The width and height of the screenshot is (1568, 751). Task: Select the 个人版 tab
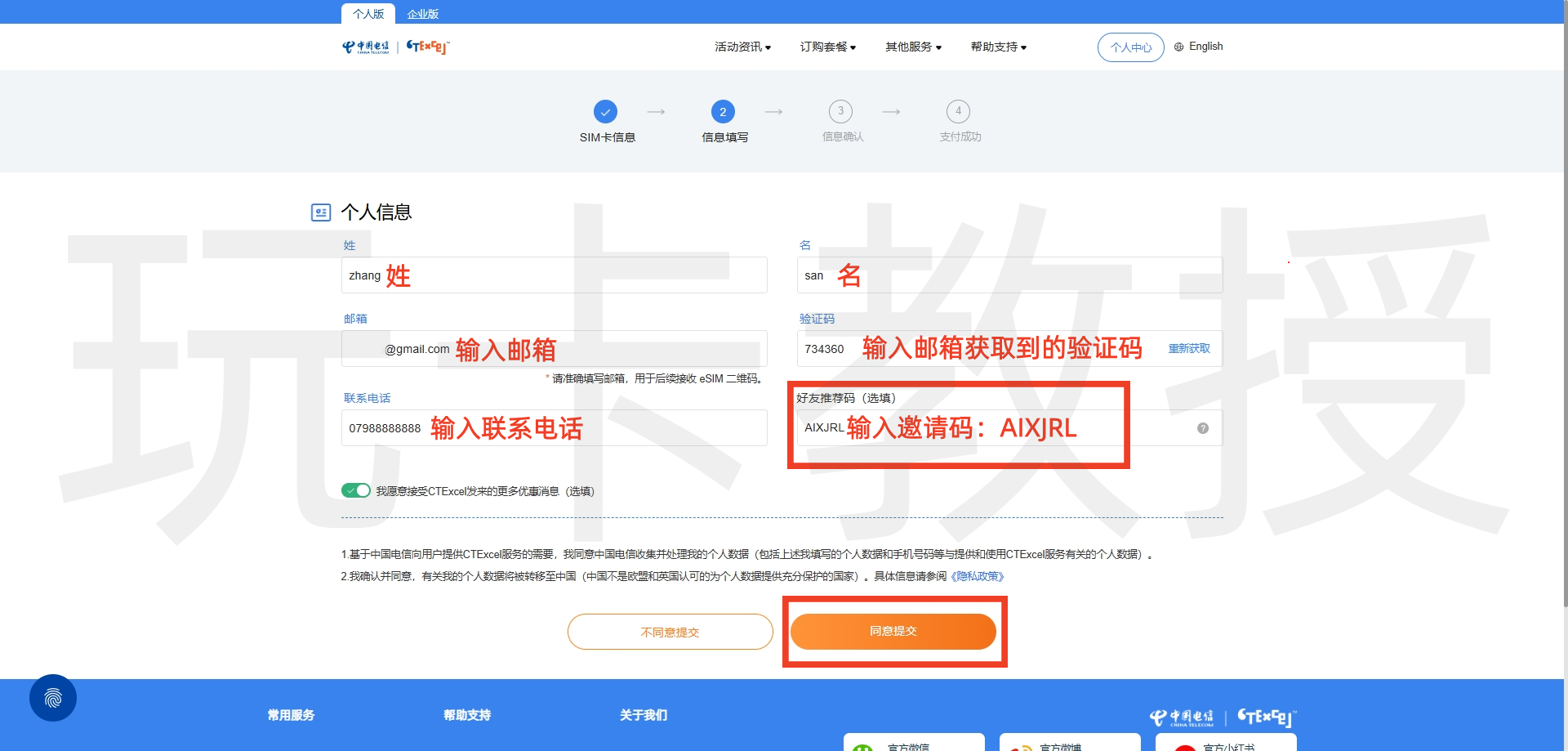[368, 14]
